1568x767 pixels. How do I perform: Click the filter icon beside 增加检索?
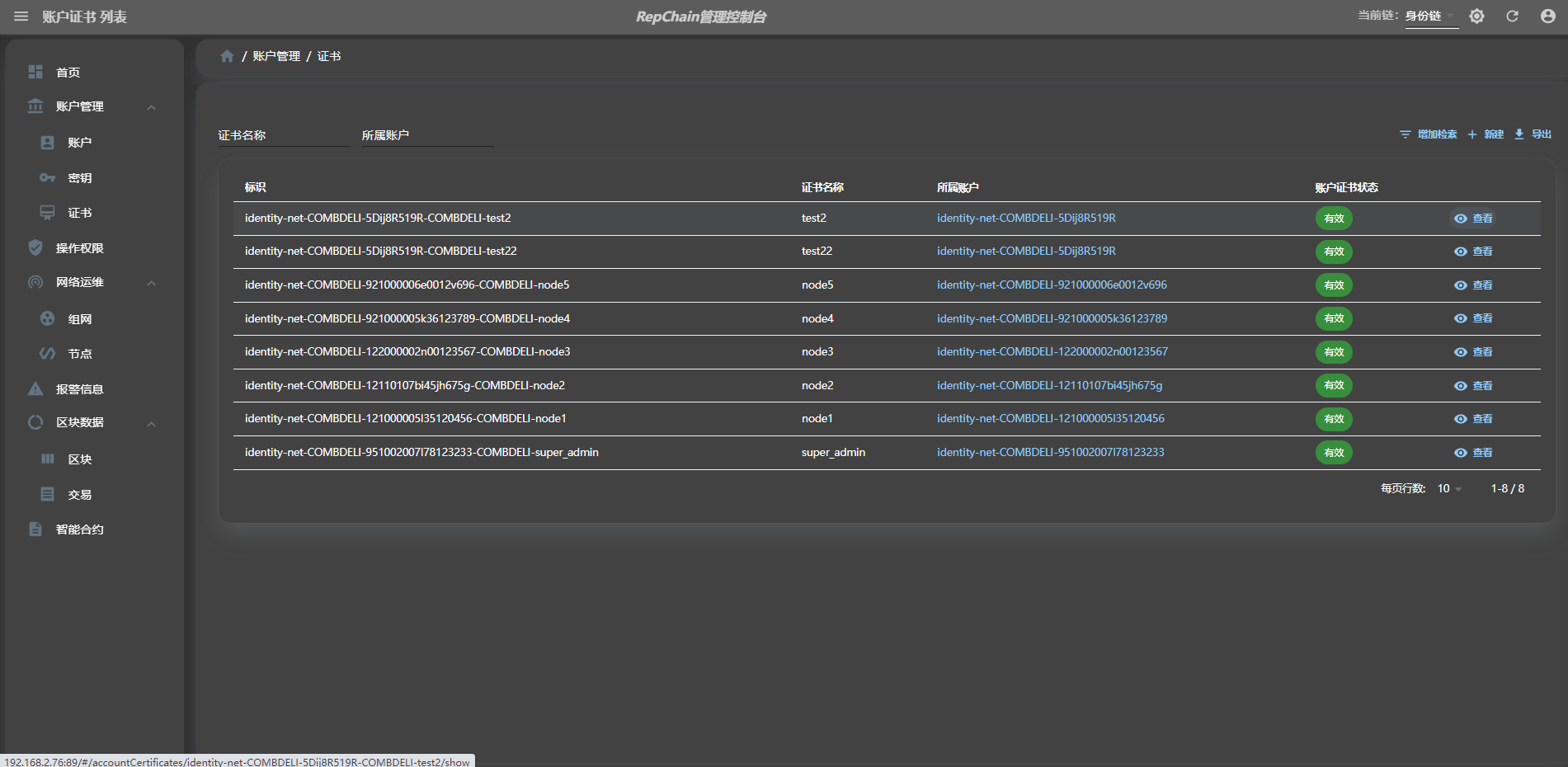point(1406,134)
